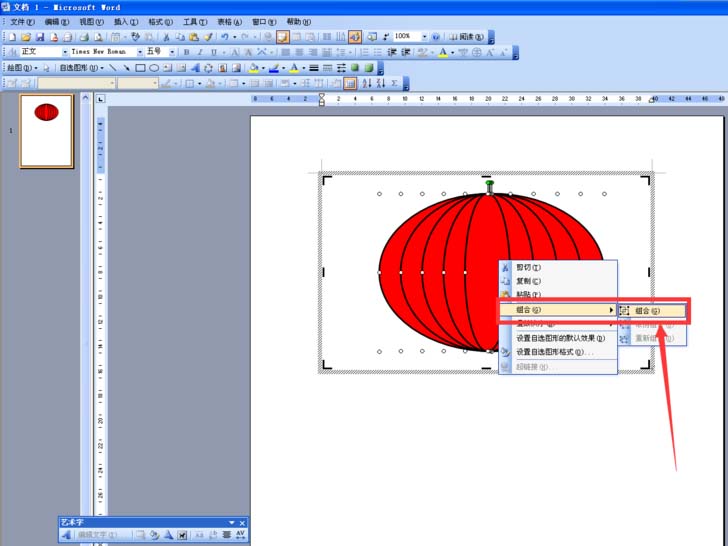This screenshot has height=546, width=728.
Task: Expand the Fill Color arrow menu
Action: tap(263, 68)
